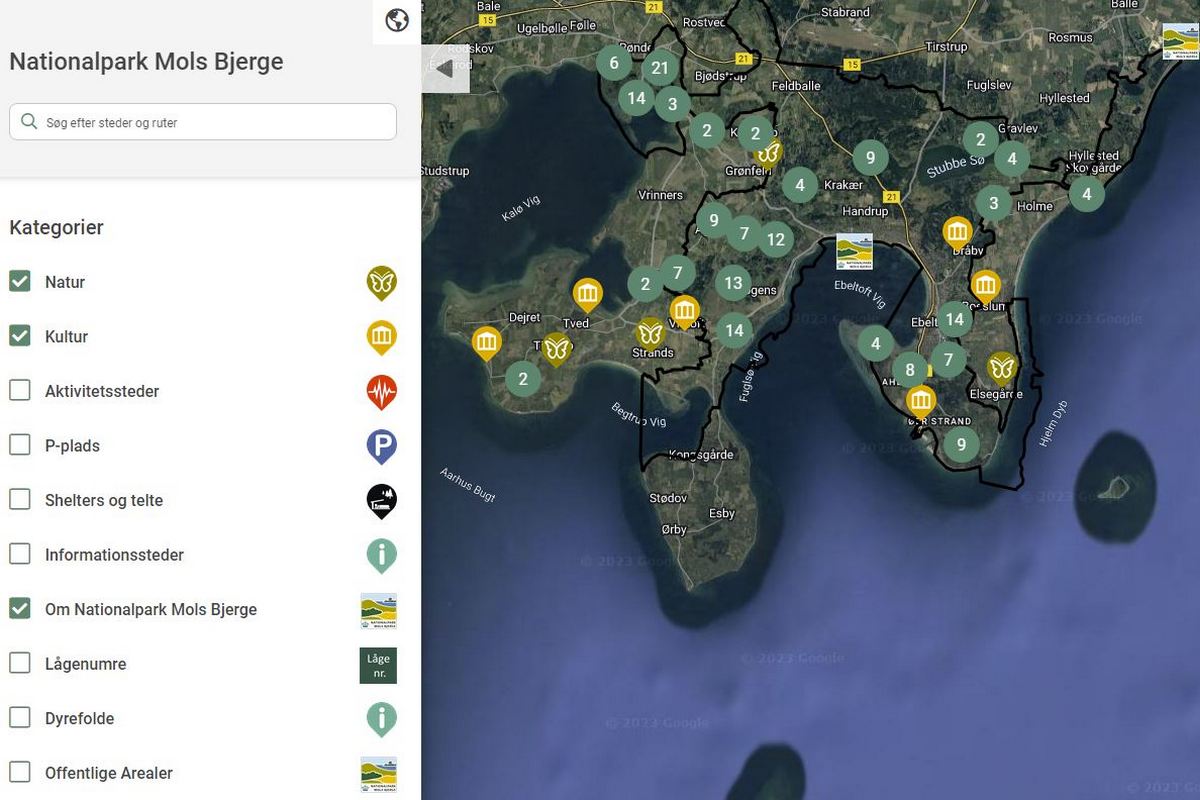This screenshot has height=800, width=1200.
Task: Check the Informationssteder checkbox
Action: [x=20, y=554]
